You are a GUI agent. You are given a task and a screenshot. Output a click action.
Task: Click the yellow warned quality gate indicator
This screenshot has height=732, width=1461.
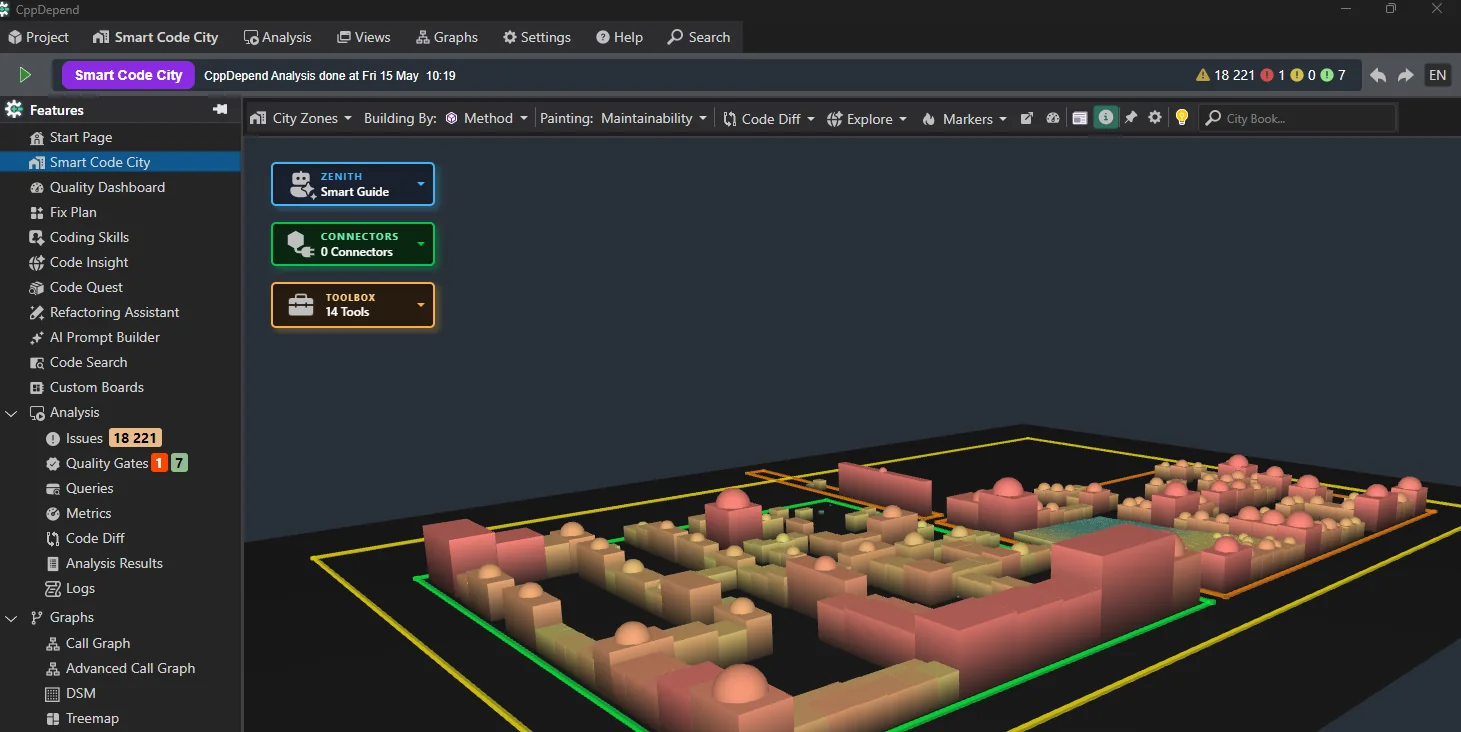tap(1303, 75)
